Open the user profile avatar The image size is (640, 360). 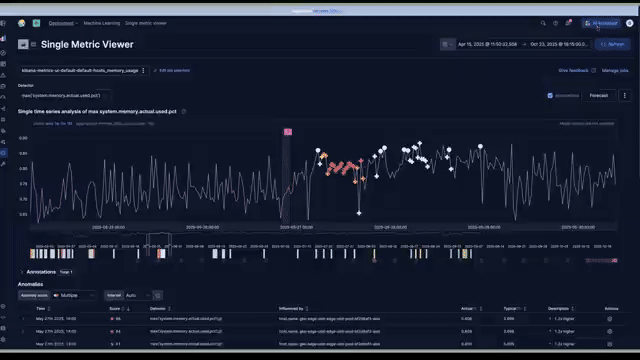[630, 23]
